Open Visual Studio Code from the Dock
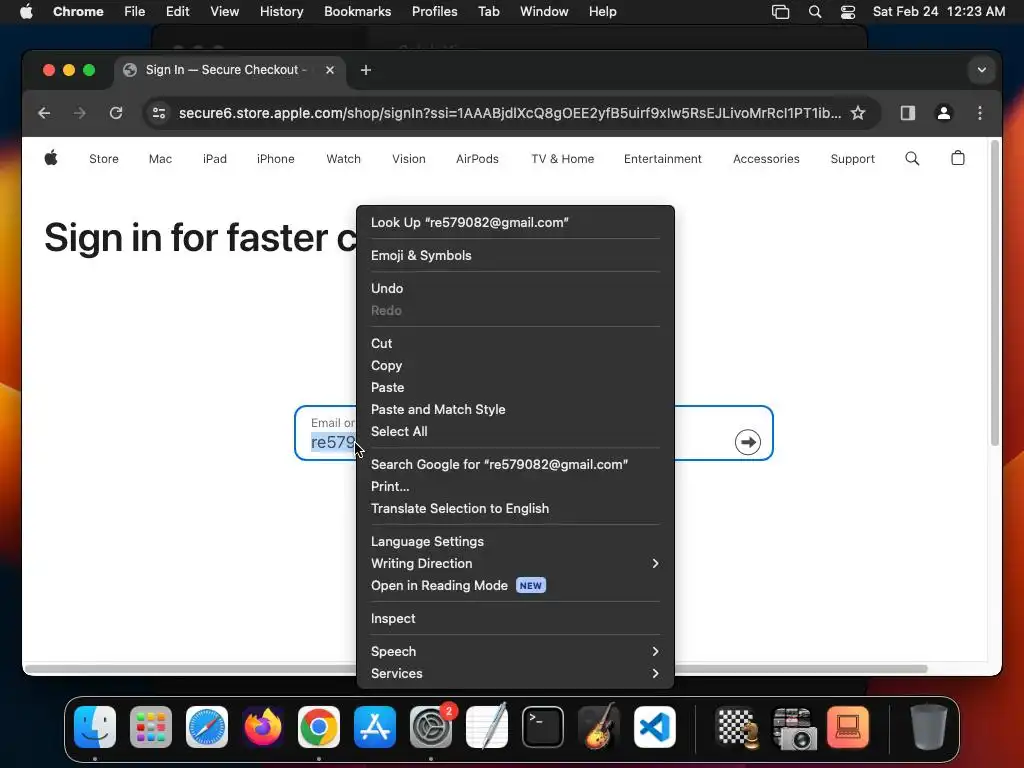This screenshot has height=768, width=1024. (x=655, y=727)
